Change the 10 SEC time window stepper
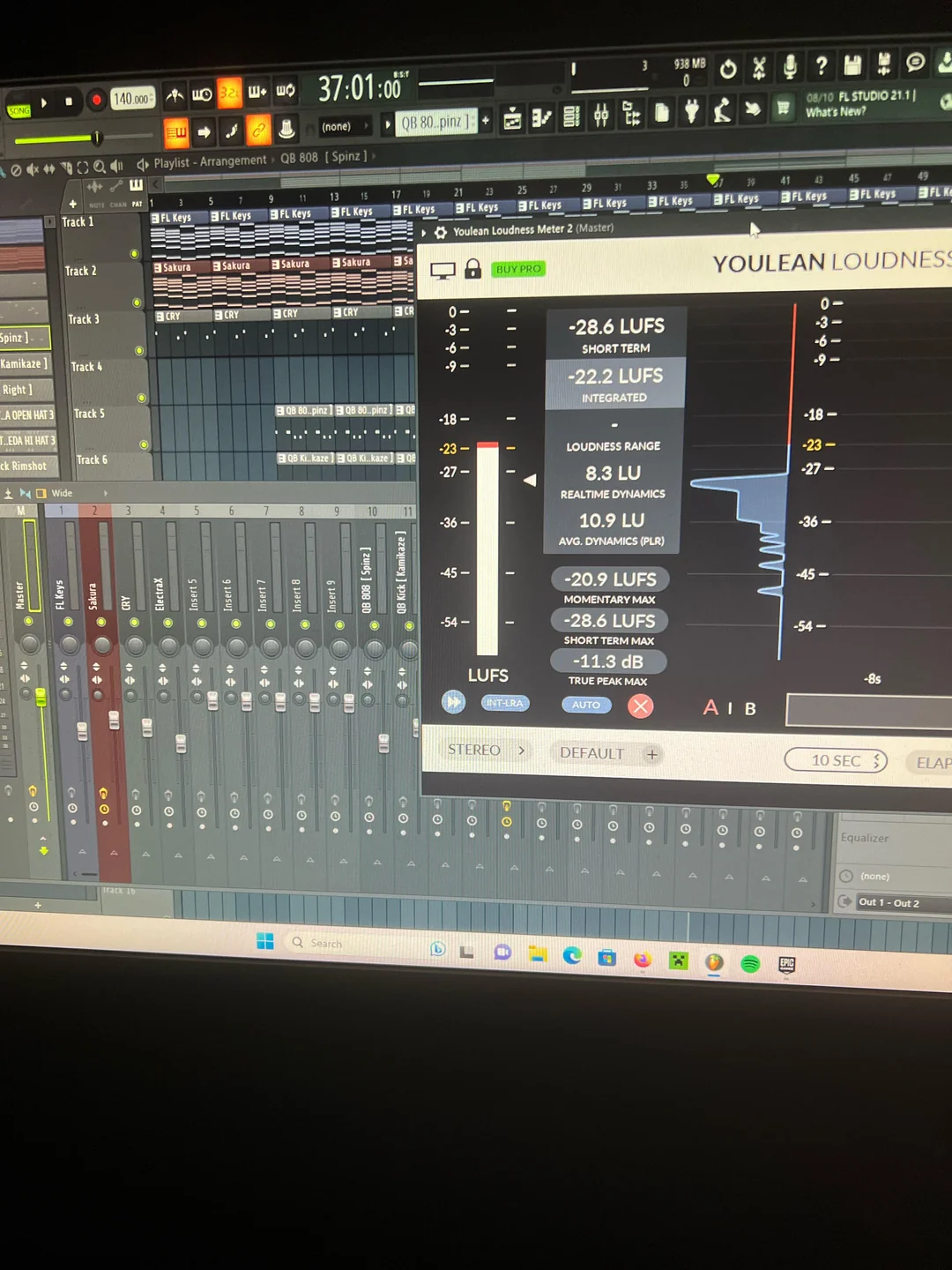The height and width of the screenshot is (1270, 952). (876, 761)
